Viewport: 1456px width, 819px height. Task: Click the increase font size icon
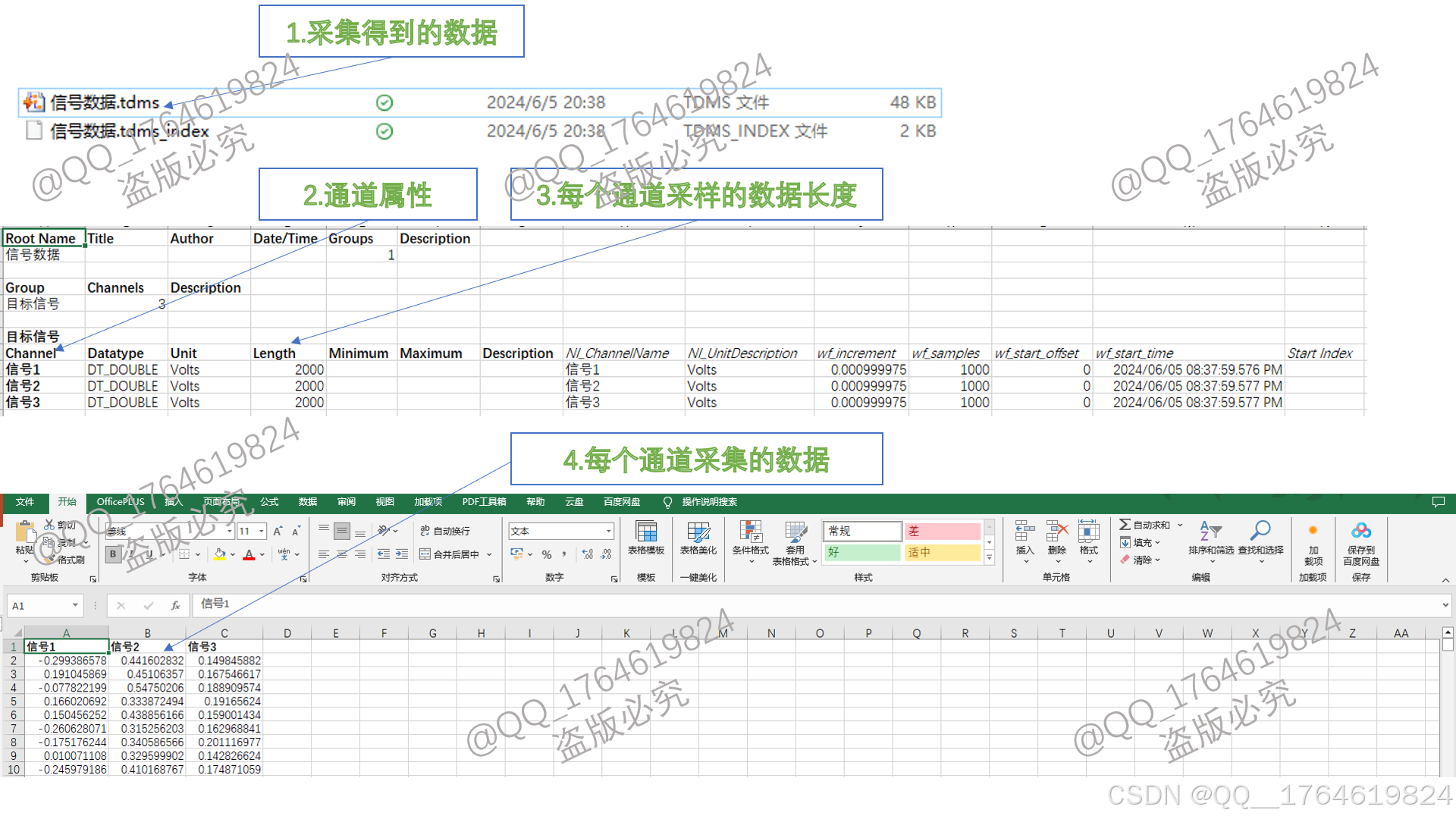(278, 531)
